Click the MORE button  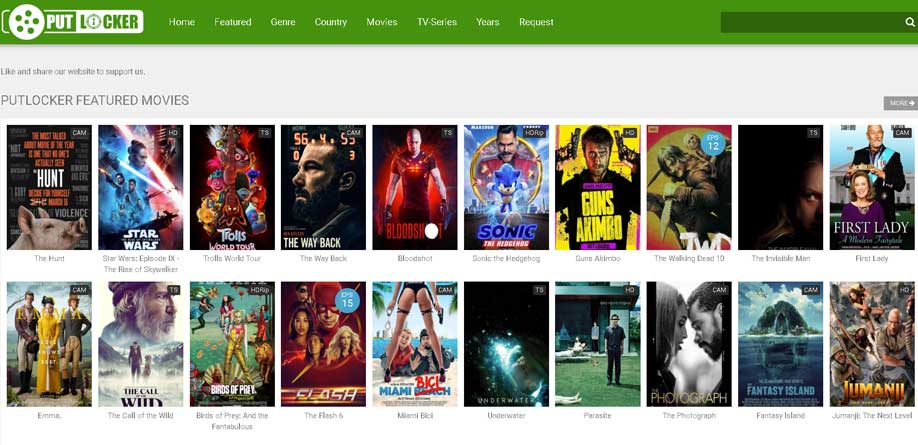(900, 103)
